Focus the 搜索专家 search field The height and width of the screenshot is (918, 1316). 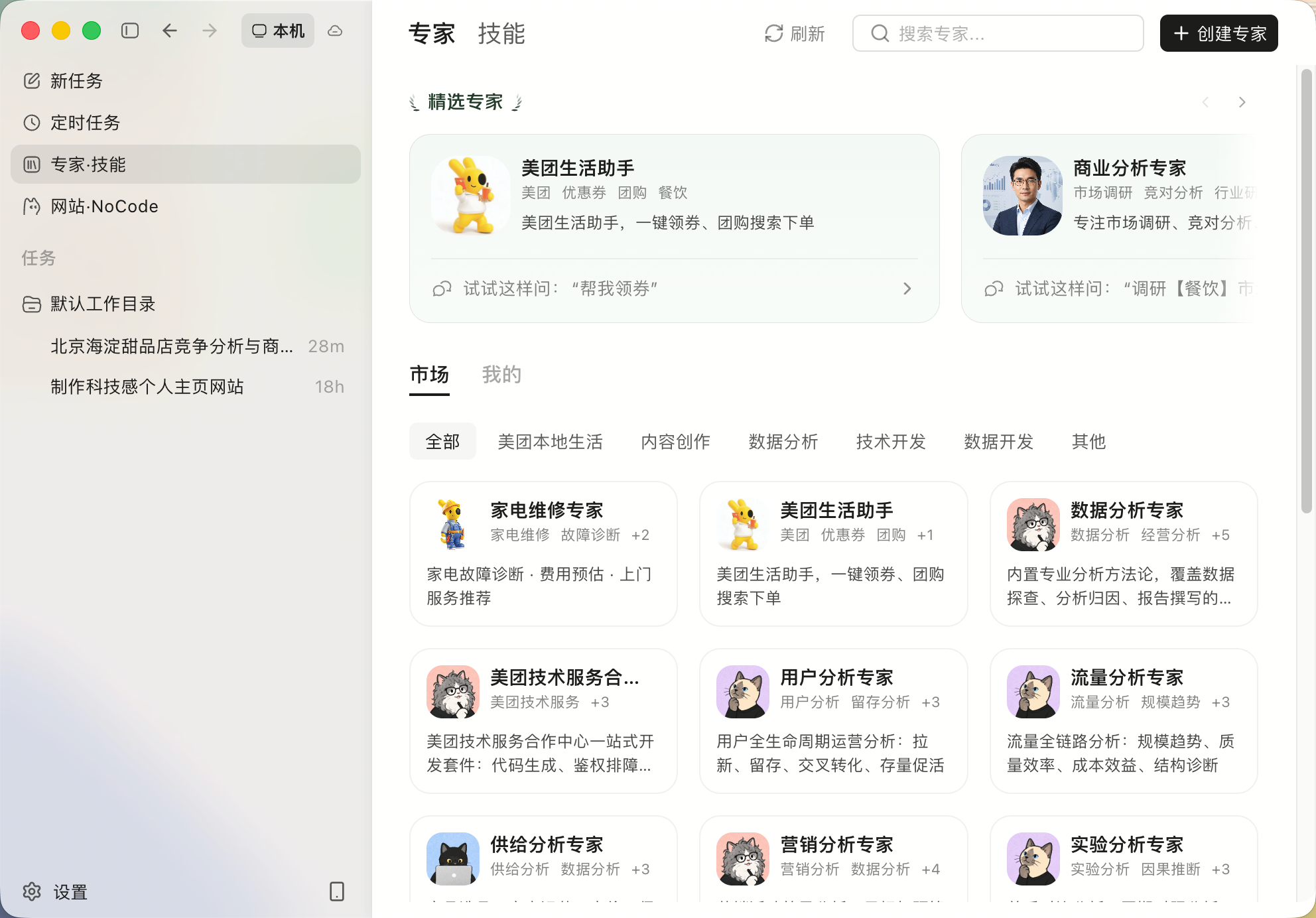[998, 33]
